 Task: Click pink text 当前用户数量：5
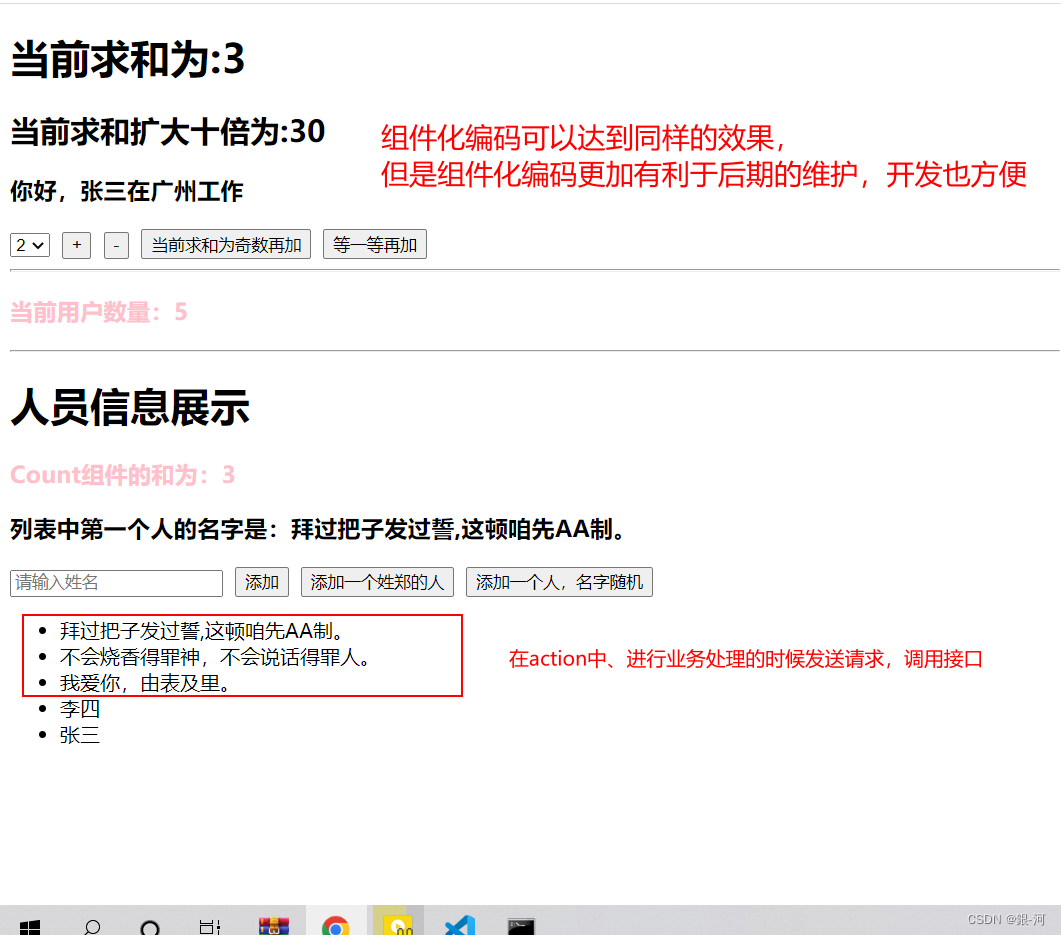pos(99,313)
